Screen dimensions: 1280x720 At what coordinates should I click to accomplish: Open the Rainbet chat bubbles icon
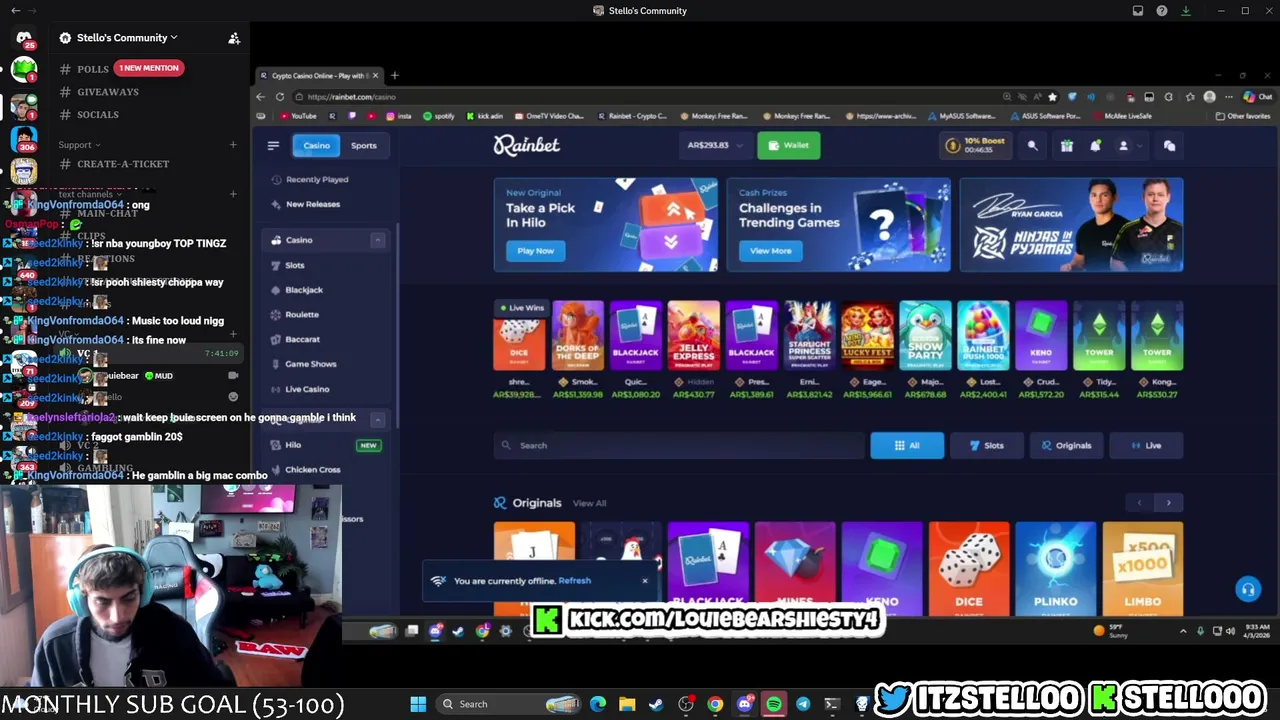tap(1169, 146)
